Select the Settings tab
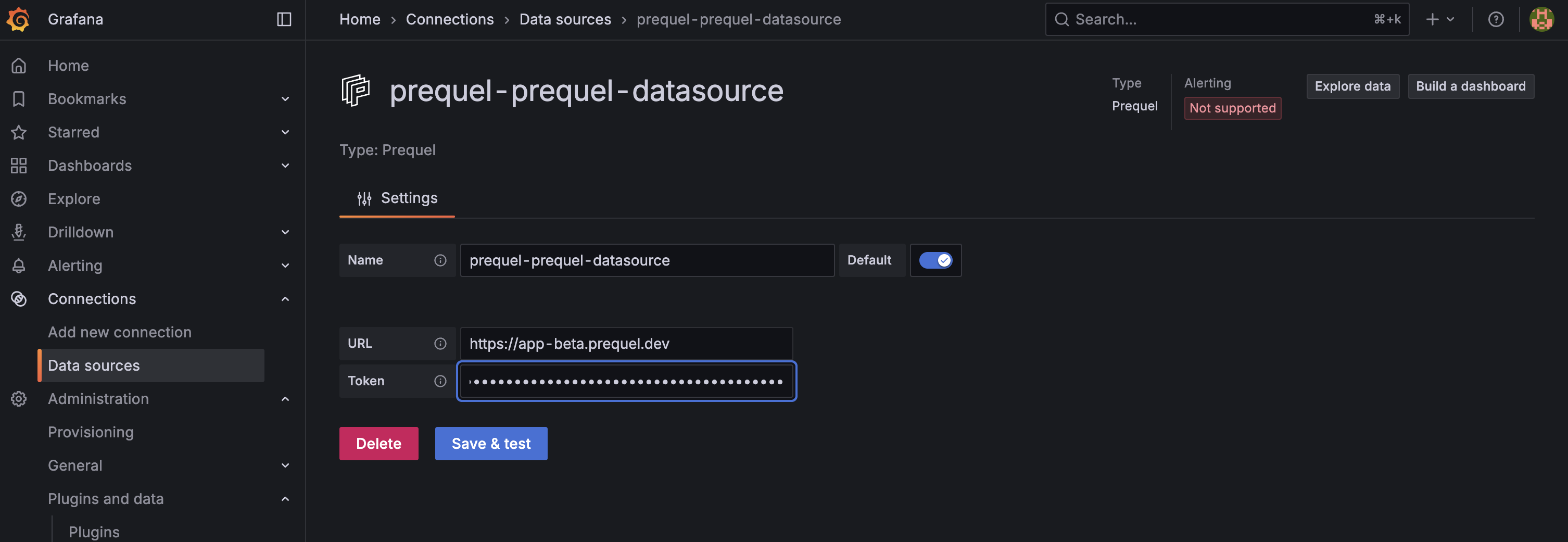1568x542 pixels. 397,198
